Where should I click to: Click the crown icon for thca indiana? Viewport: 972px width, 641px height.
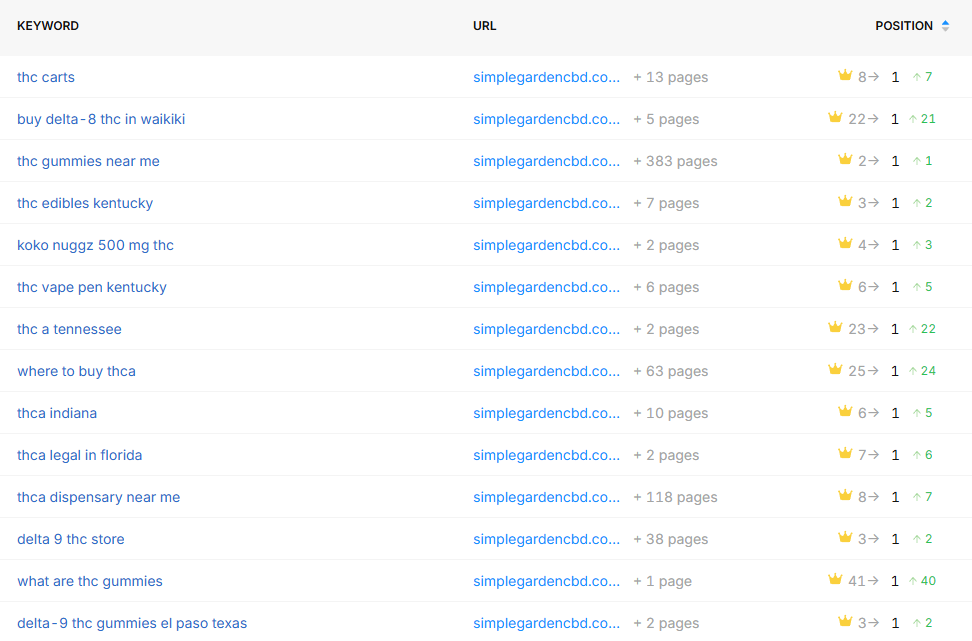[845, 411]
